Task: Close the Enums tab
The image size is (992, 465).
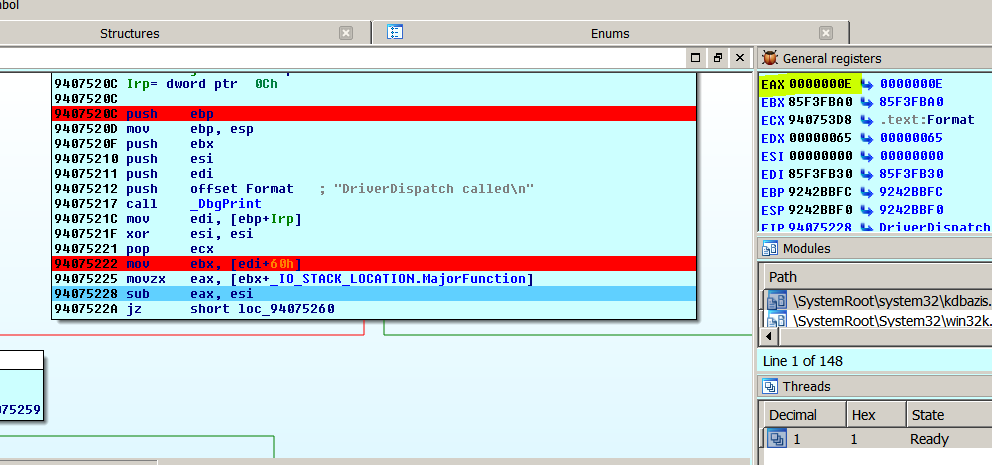Action: pos(825,33)
